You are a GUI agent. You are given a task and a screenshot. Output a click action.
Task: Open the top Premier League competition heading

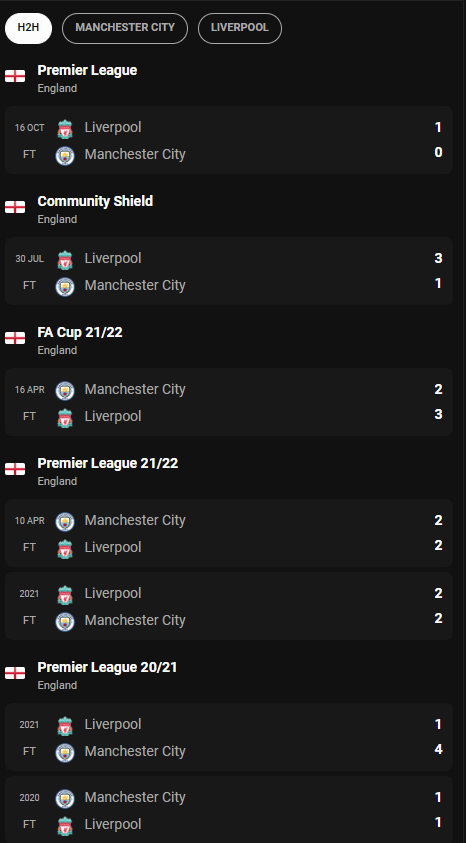tap(87, 70)
